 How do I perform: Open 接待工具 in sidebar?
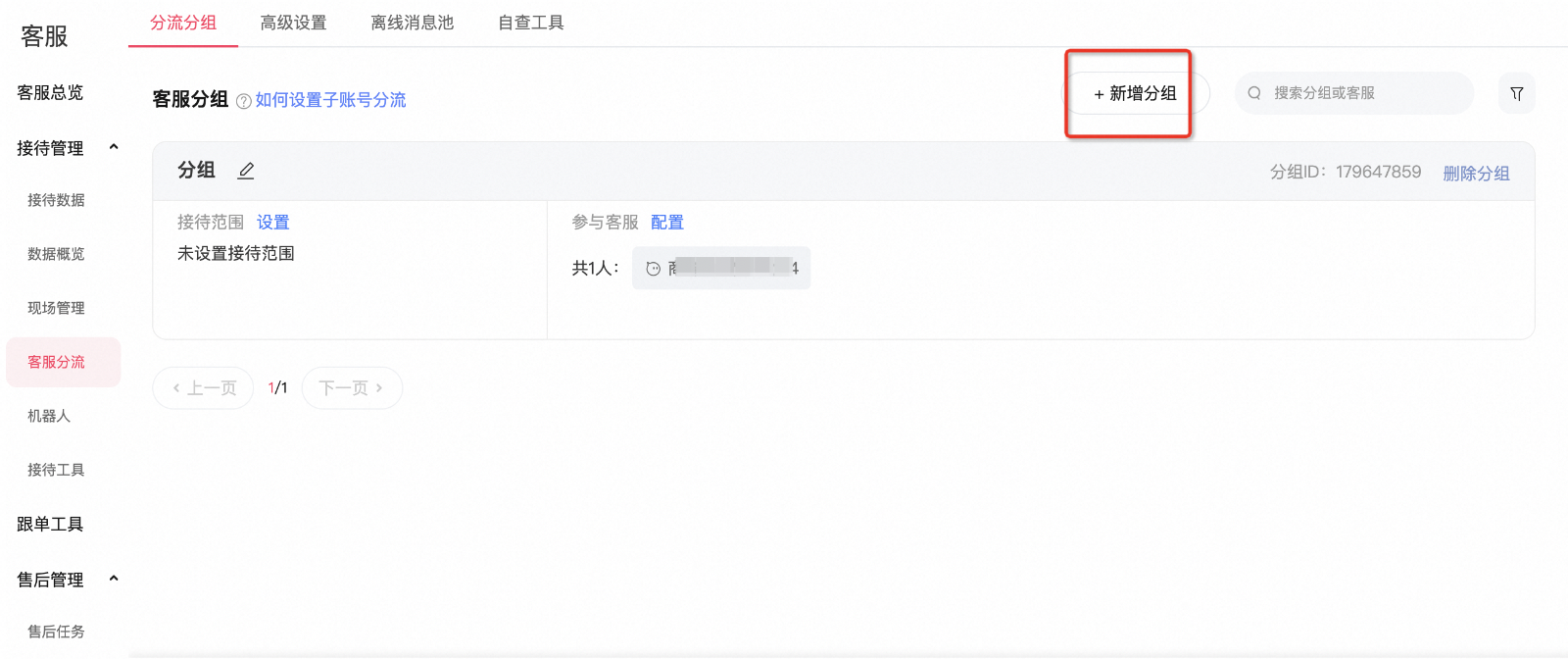[56, 470]
